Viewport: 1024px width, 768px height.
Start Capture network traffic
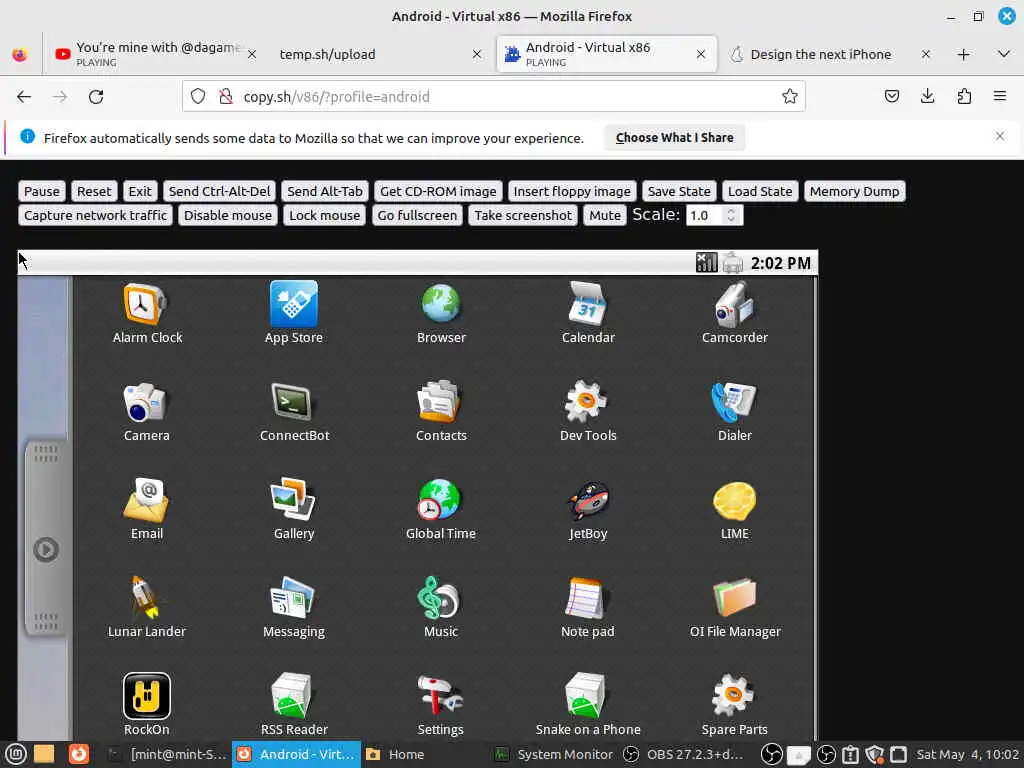95,216
